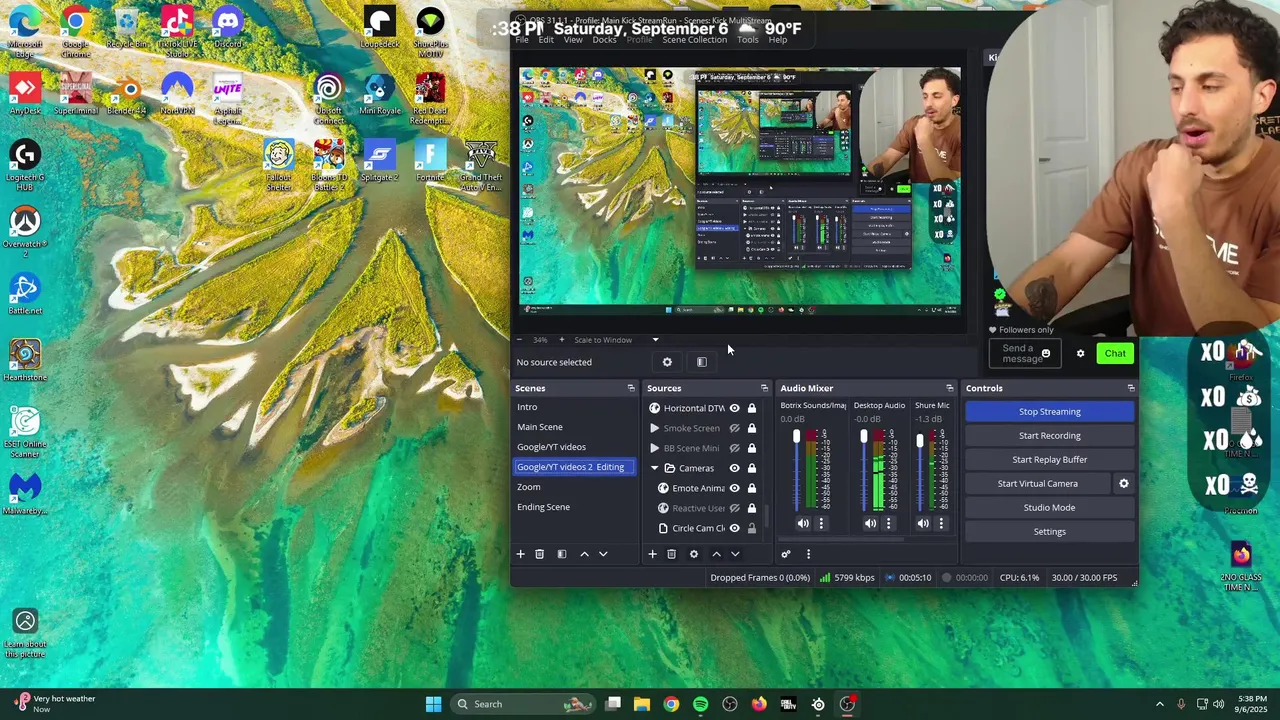The width and height of the screenshot is (1280, 720).
Task: Show the Reactive User source
Action: click(734, 508)
